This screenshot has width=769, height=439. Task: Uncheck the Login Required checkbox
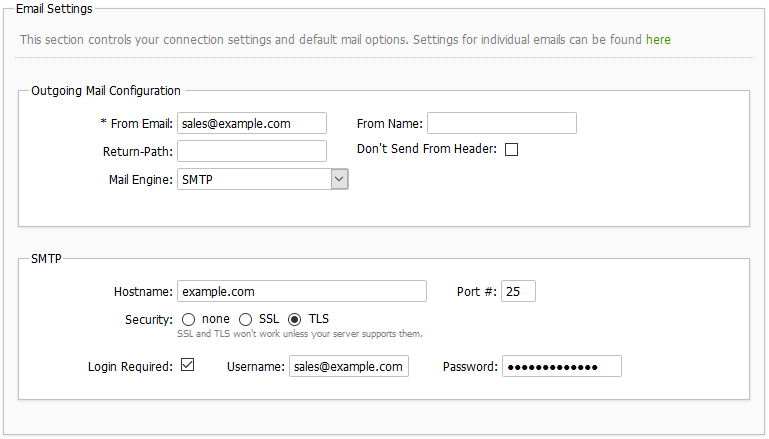coord(186,365)
